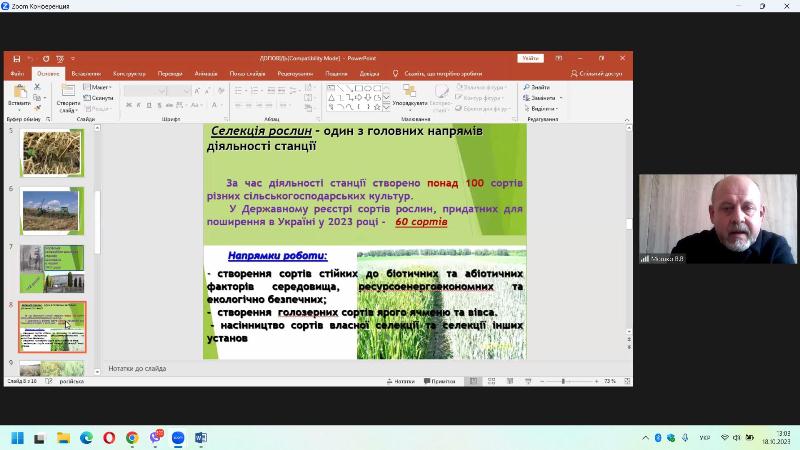Click the Знайти (Find) icon
The image size is (800, 450).
537,87
